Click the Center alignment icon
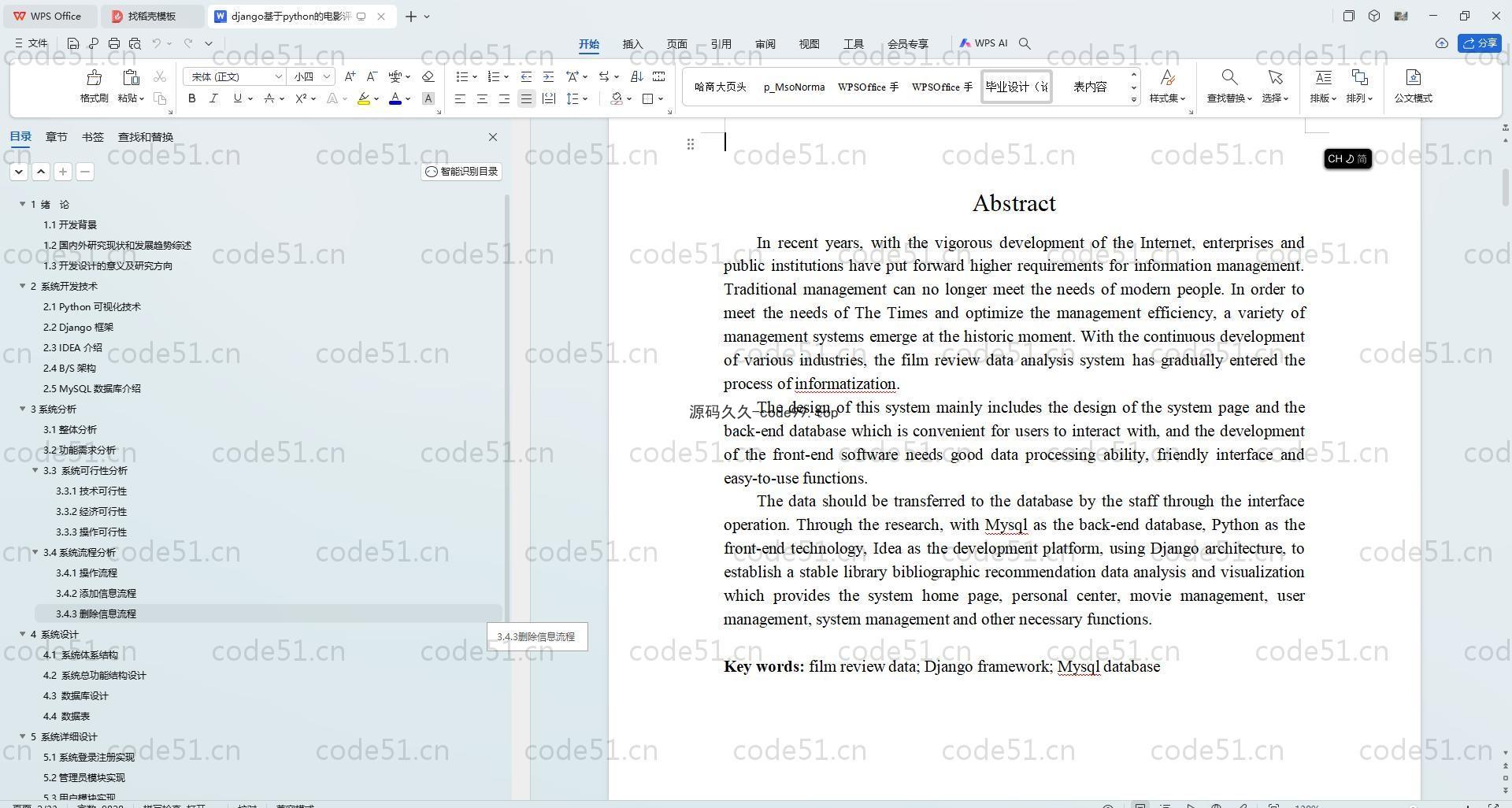Screen dimensions: 1512x808 click(x=482, y=98)
